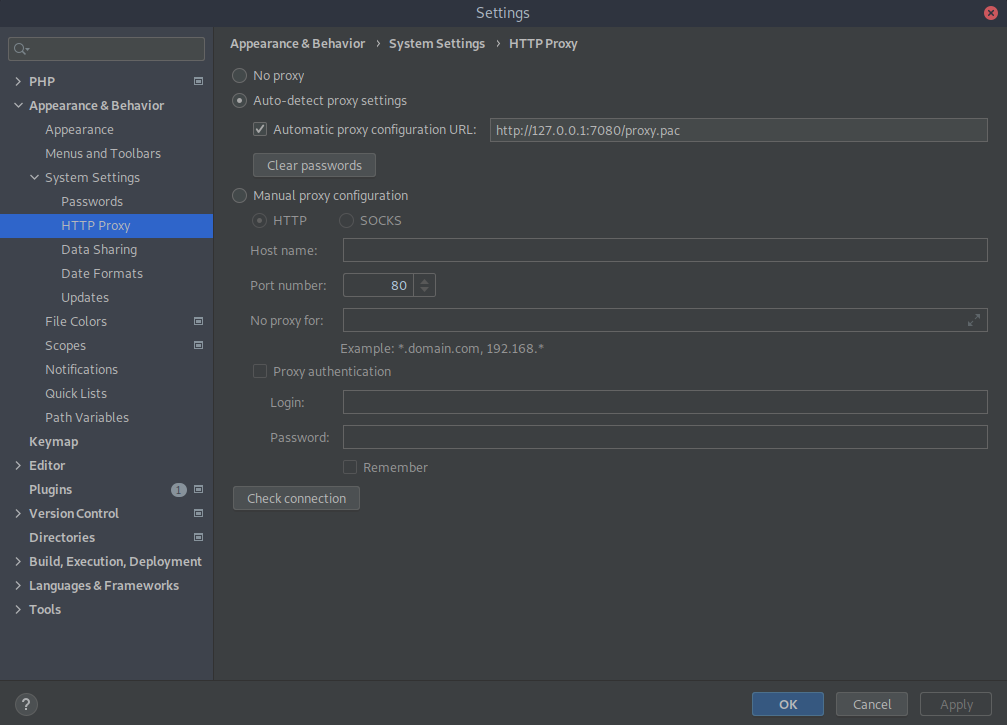Image resolution: width=1007 pixels, height=725 pixels.
Task: Click the project-level icon next to Directories
Action: (198, 537)
